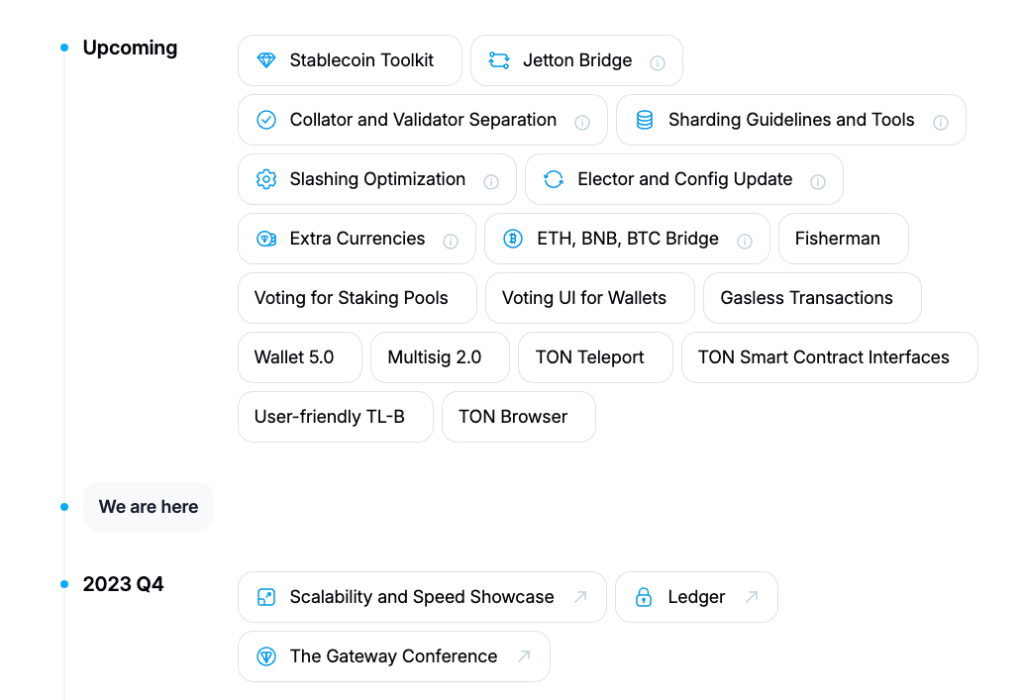Click the info icon next to Jetton Bridge
This screenshot has height=700, width=1024.
(658, 63)
